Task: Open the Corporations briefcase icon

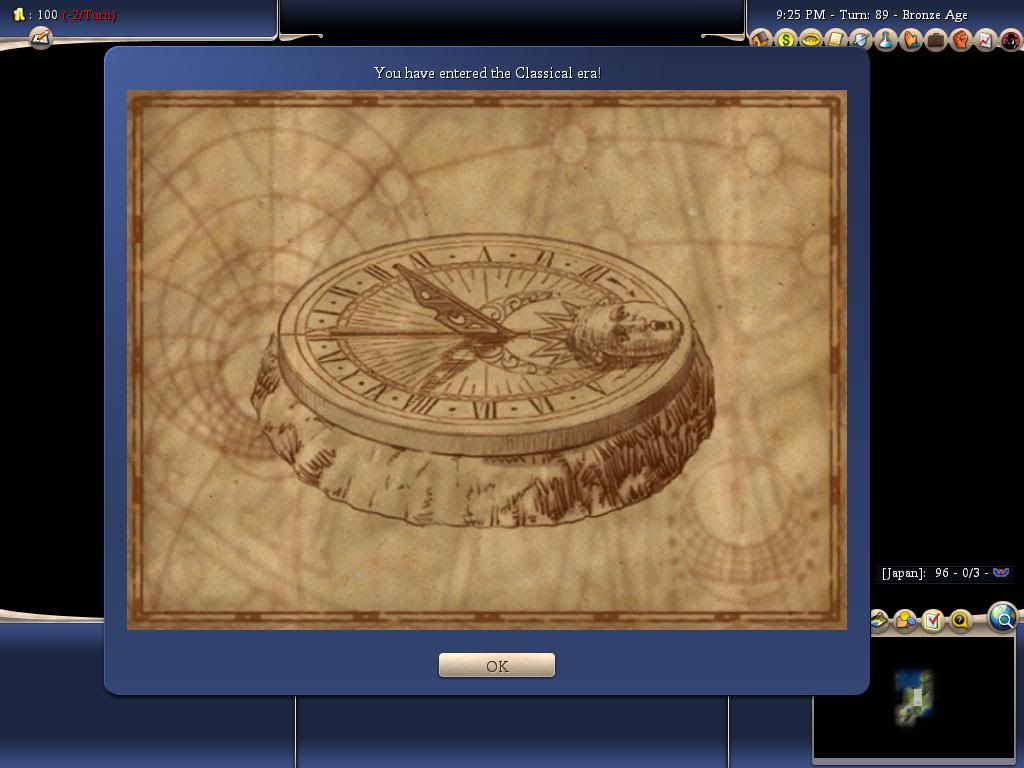Action: (x=935, y=39)
